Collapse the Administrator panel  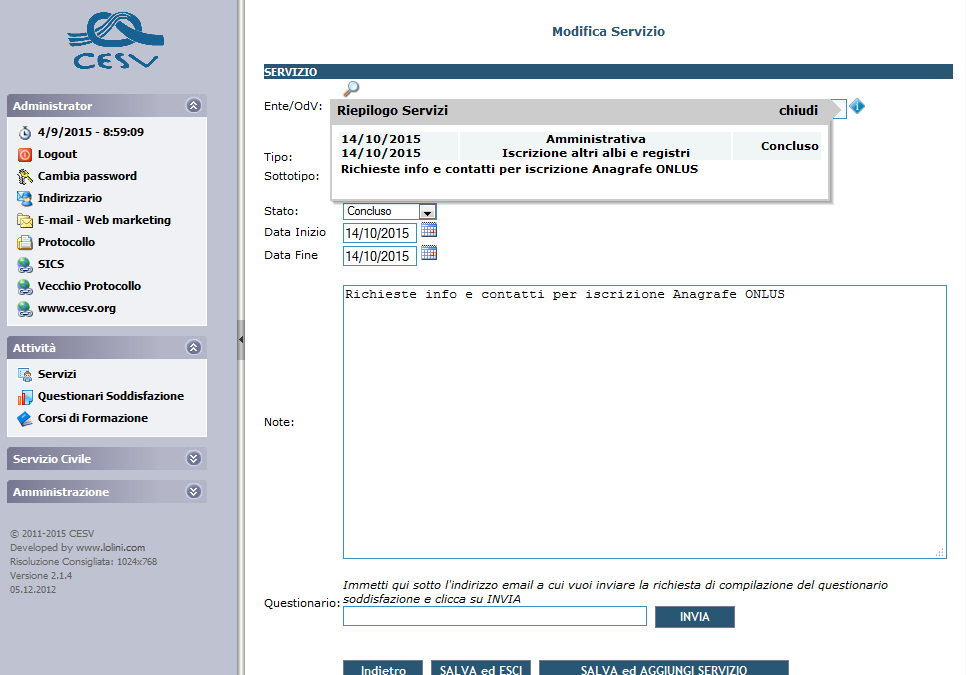point(193,105)
